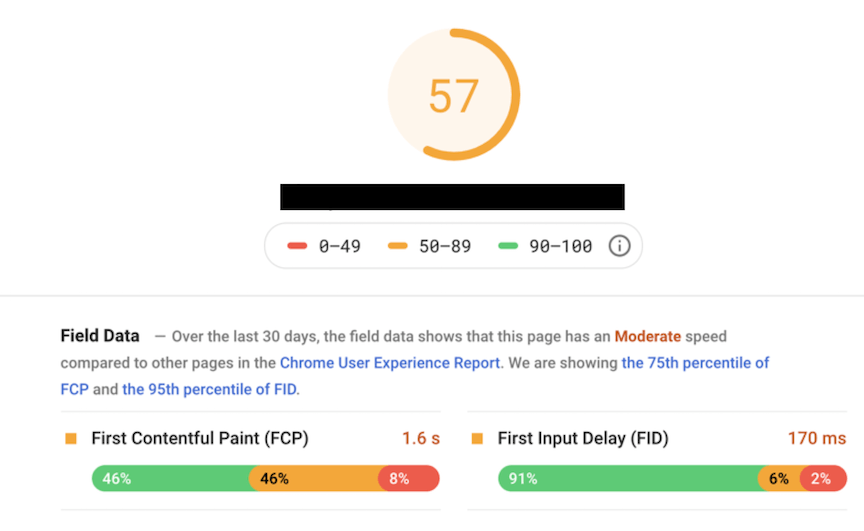Image resolution: width=864 pixels, height=531 pixels.
Task: Click the First Contentful Paint (FCP) label
Action: pos(200,439)
